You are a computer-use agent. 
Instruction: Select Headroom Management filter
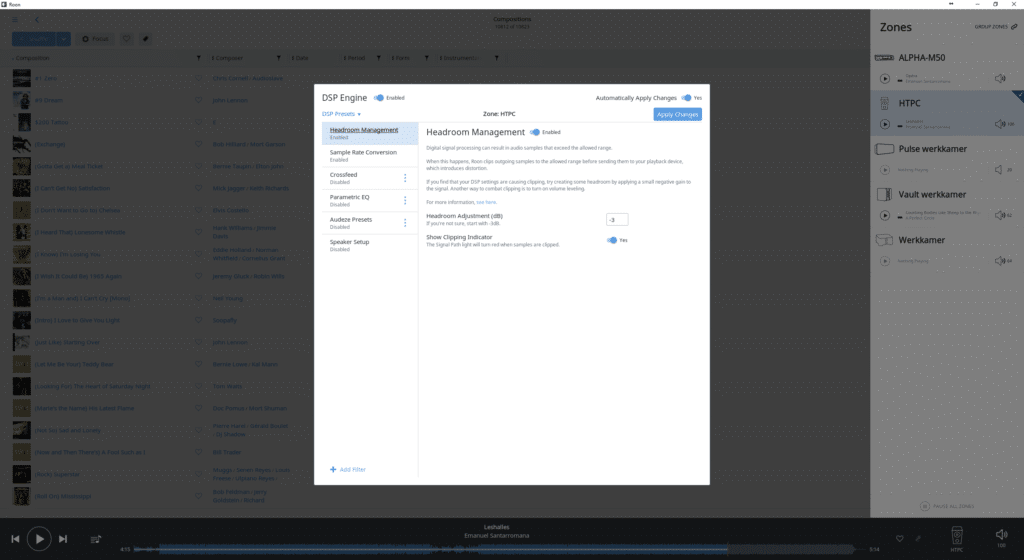click(370, 133)
